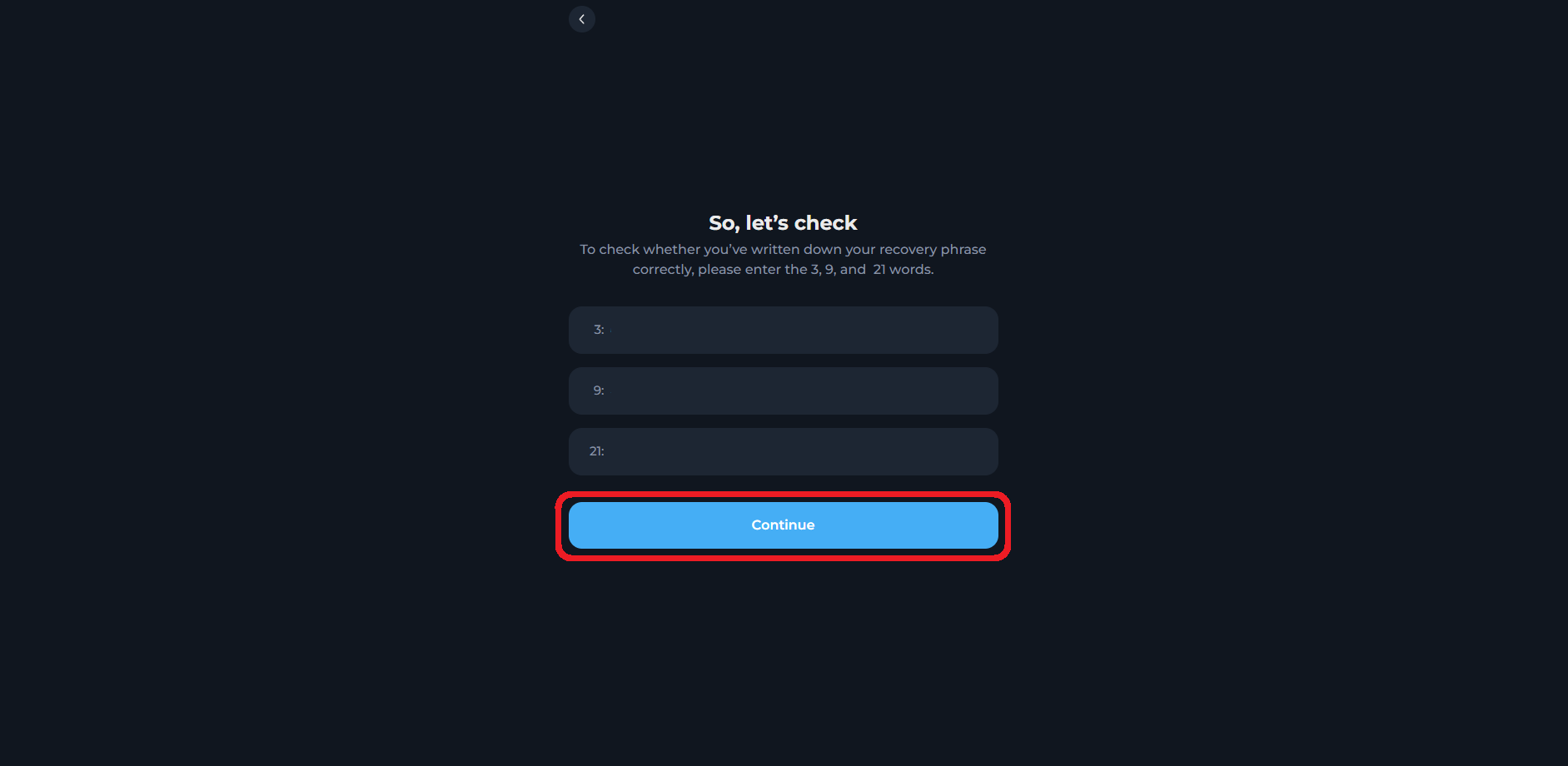Focus the input field for word 21

tap(783, 451)
